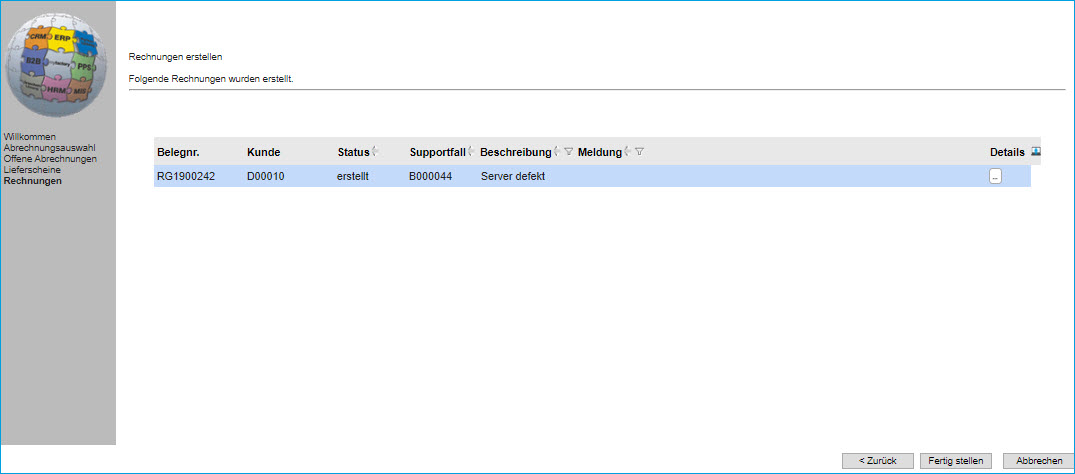
Task: Click the Belegnr. column header
Action: [x=178, y=152]
